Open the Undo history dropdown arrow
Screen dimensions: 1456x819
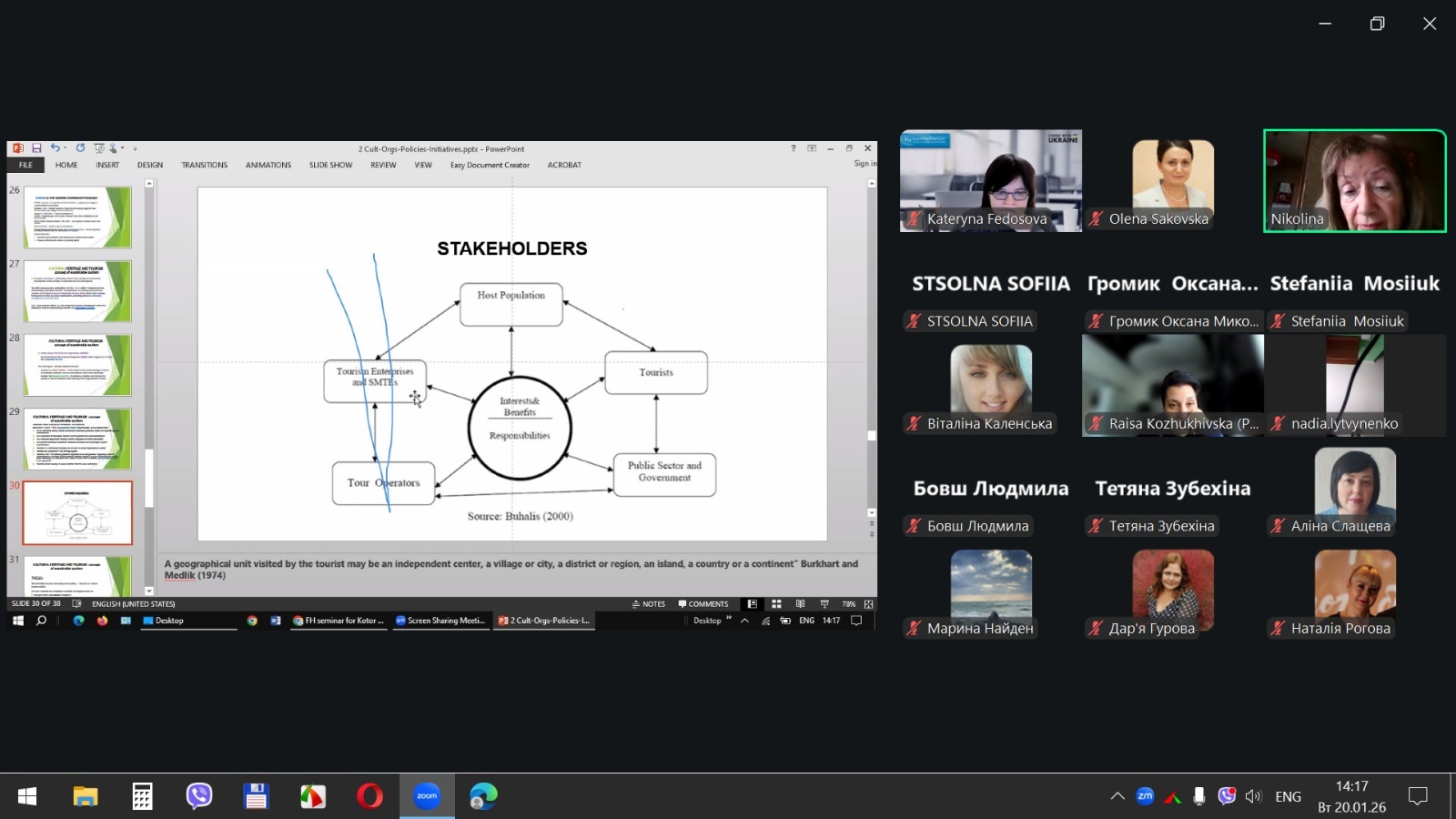point(66,148)
